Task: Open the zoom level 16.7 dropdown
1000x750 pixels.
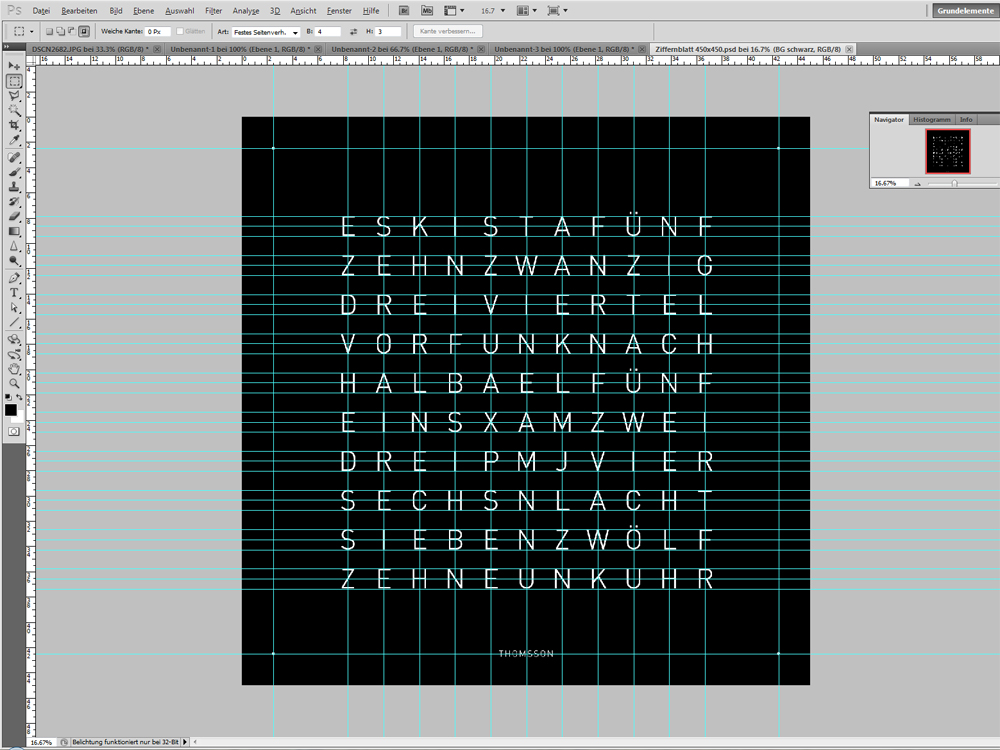Action: (492, 10)
